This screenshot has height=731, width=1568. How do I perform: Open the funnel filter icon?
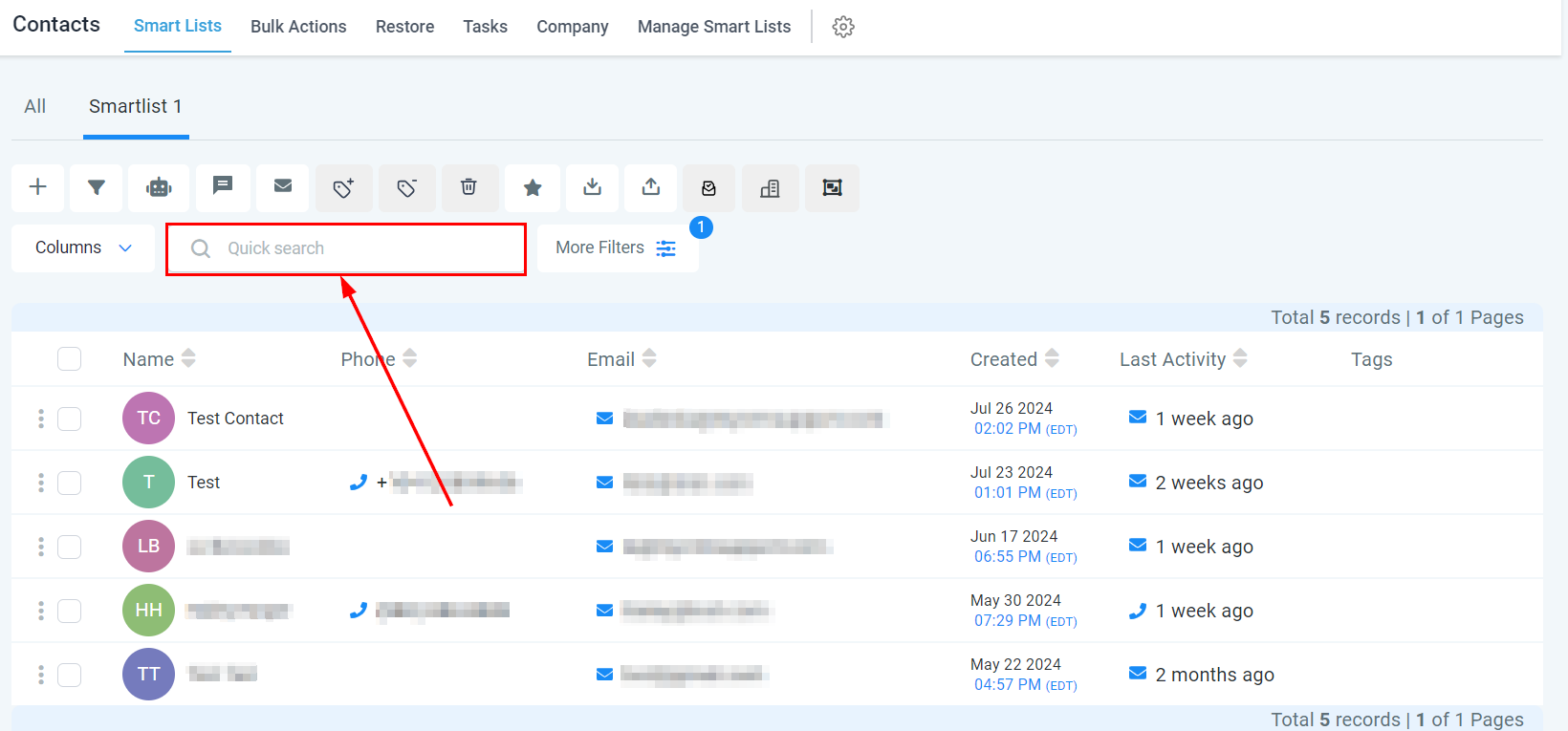tap(97, 187)
